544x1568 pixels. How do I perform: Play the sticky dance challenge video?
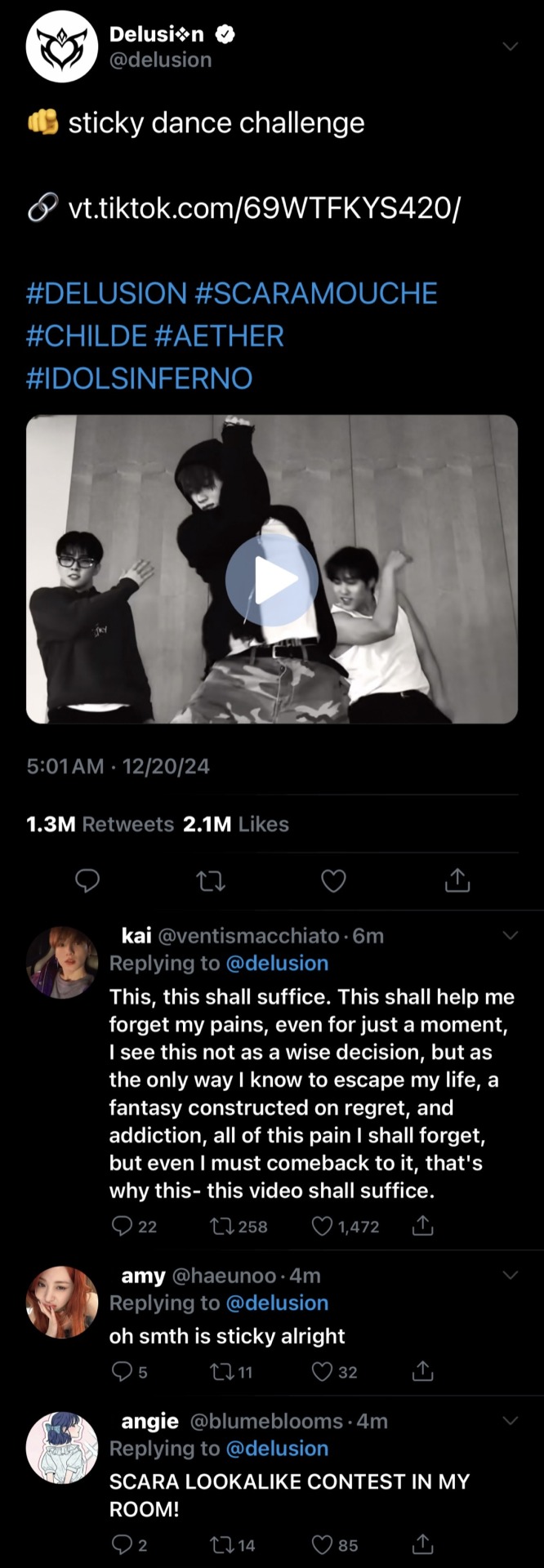[x=272, y=581]
